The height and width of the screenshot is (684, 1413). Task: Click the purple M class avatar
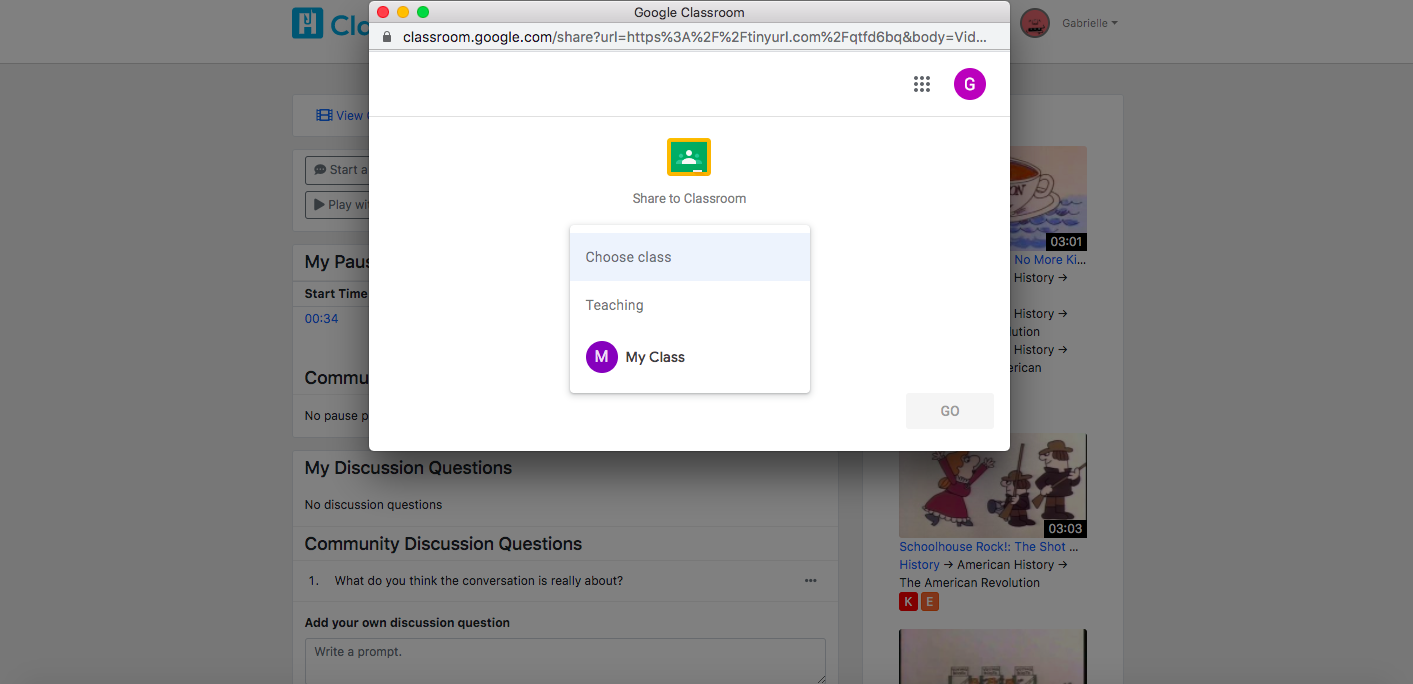point(602,357)
